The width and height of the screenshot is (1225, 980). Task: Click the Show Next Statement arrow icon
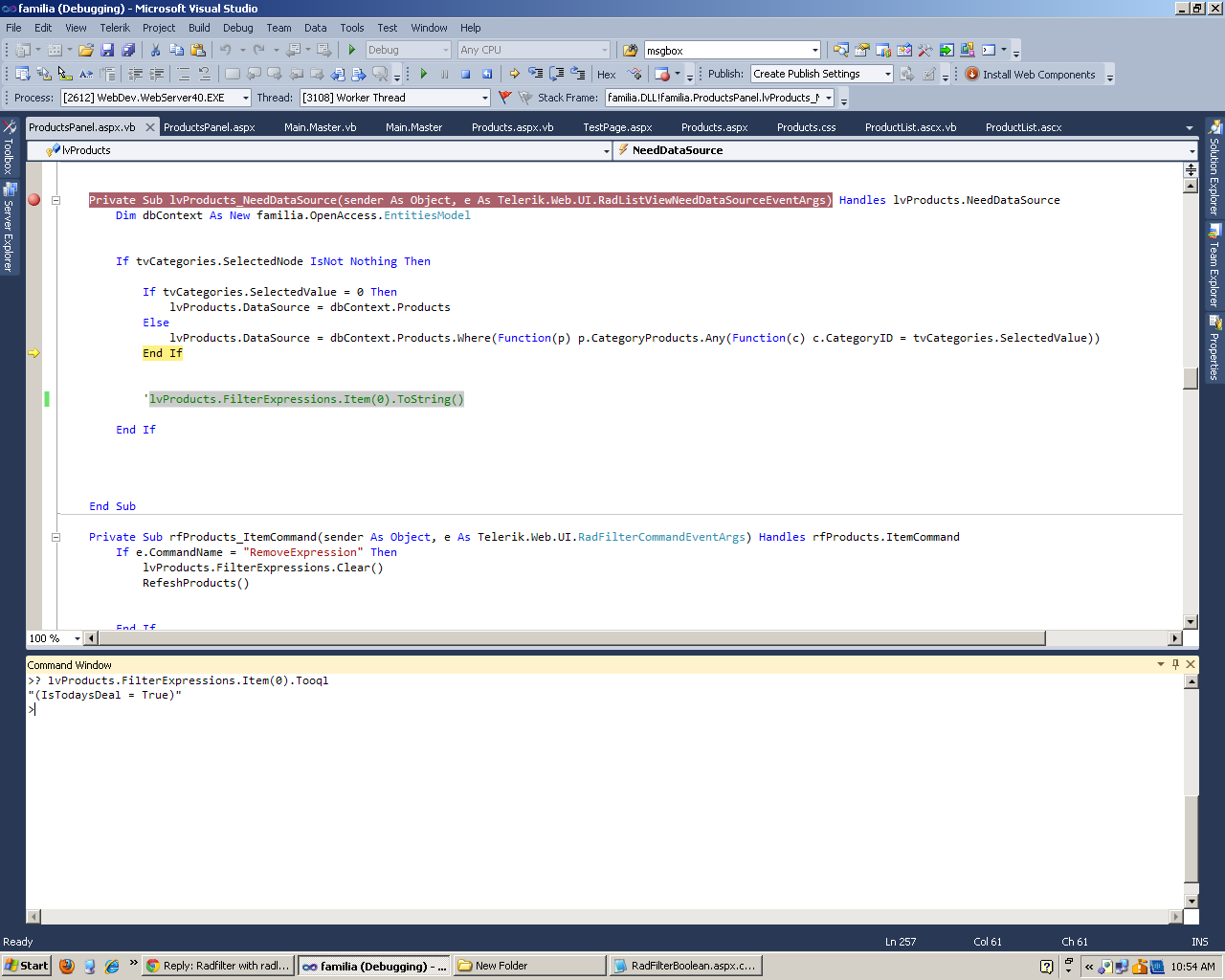coord(514,74)
